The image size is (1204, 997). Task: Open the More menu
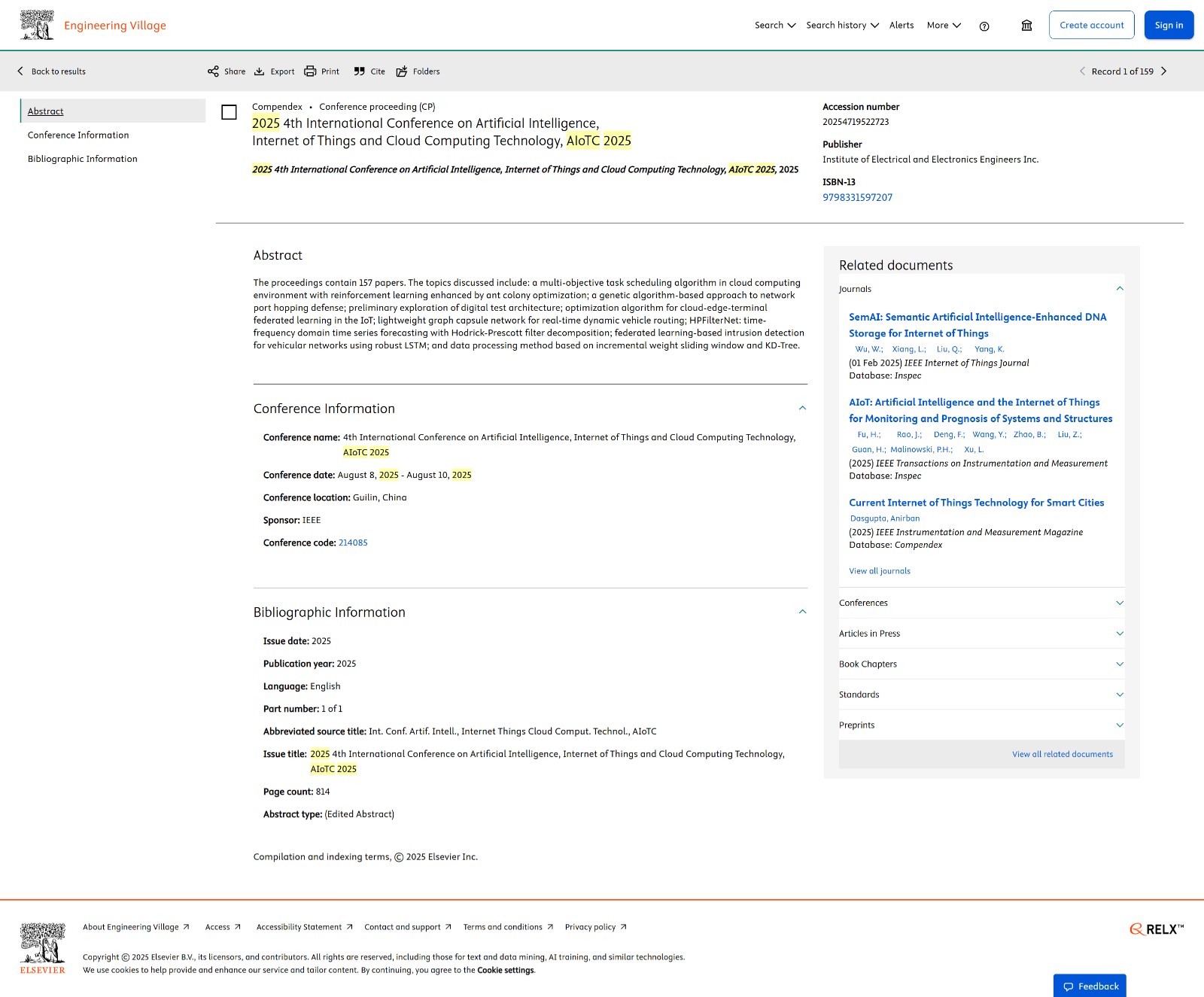coord(944,26)
